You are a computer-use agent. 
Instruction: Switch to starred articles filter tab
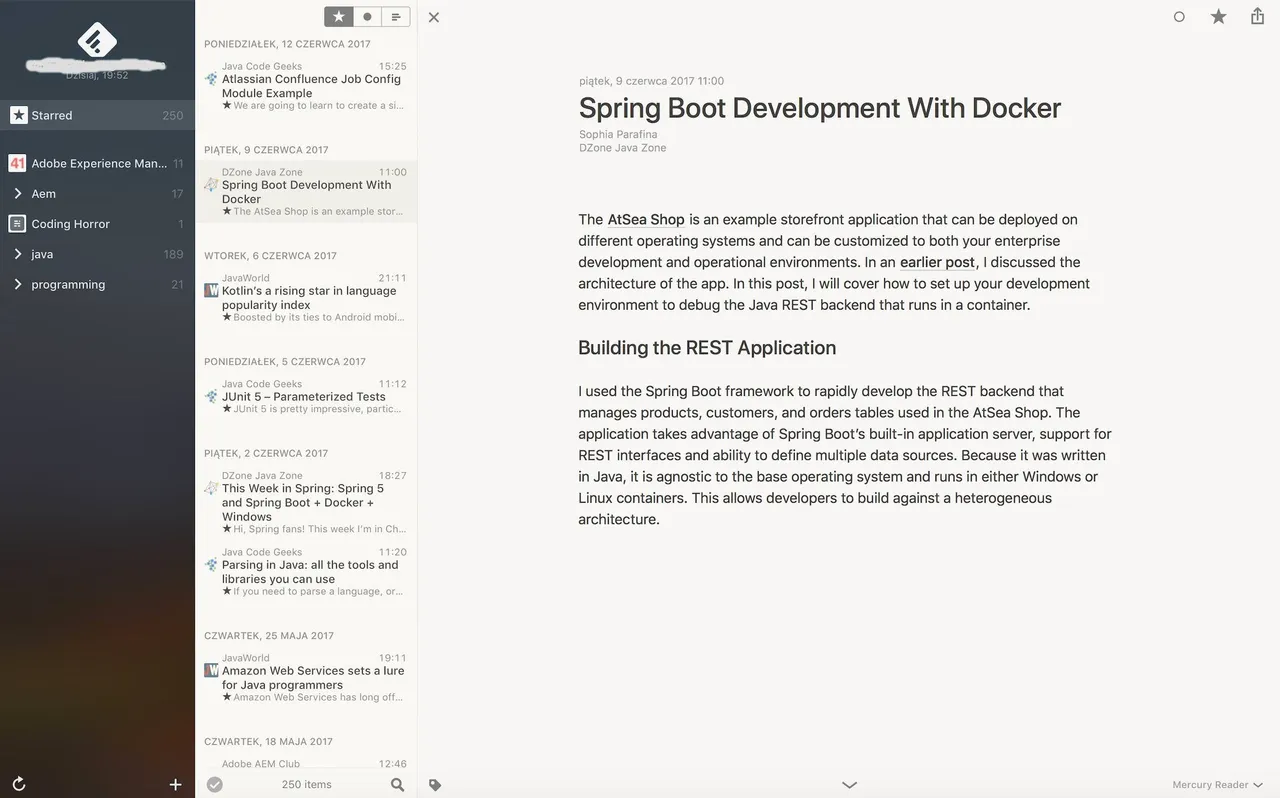click(x=339, y=17)
